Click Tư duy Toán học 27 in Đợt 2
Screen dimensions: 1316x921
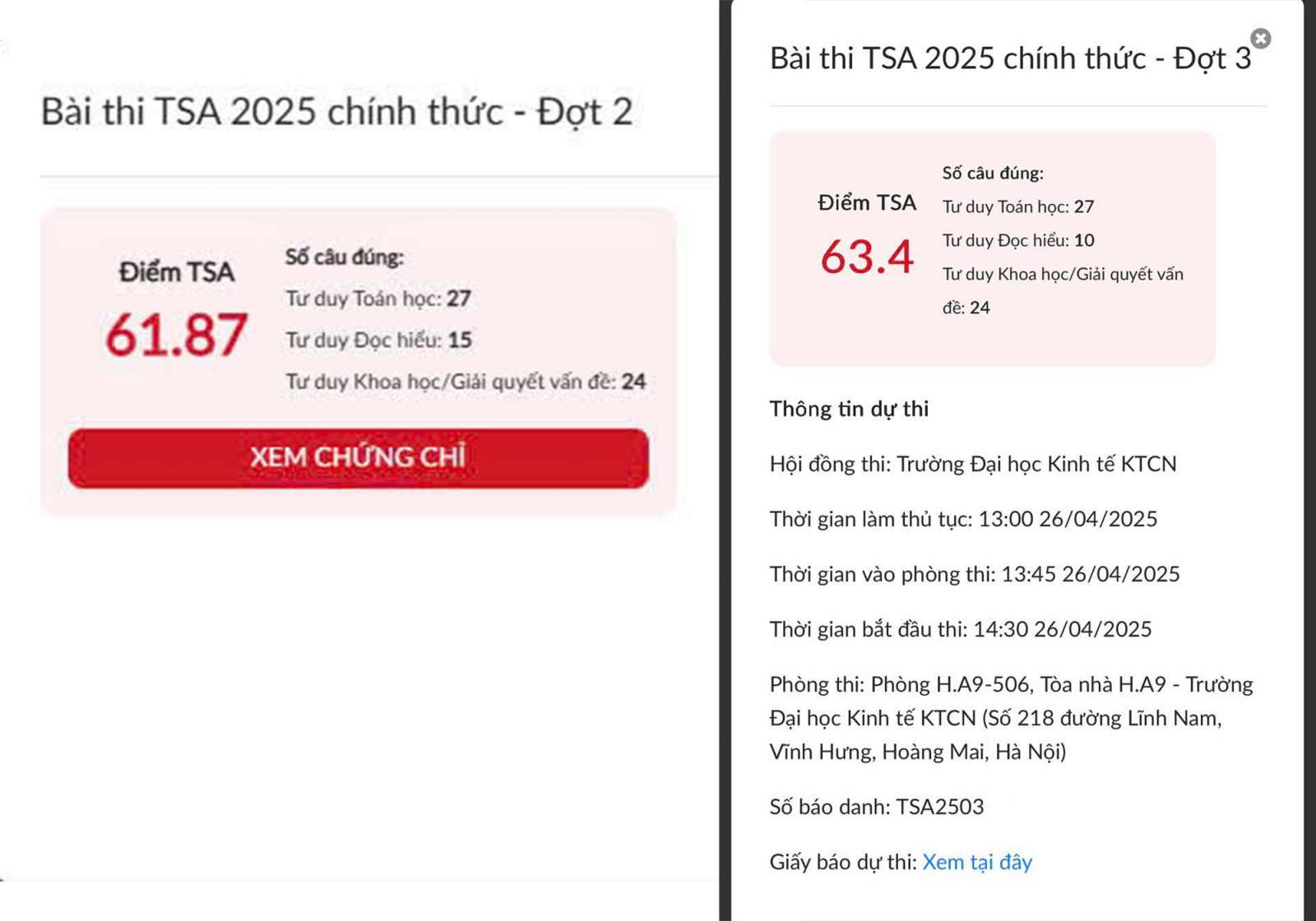[x=378, y=298]
